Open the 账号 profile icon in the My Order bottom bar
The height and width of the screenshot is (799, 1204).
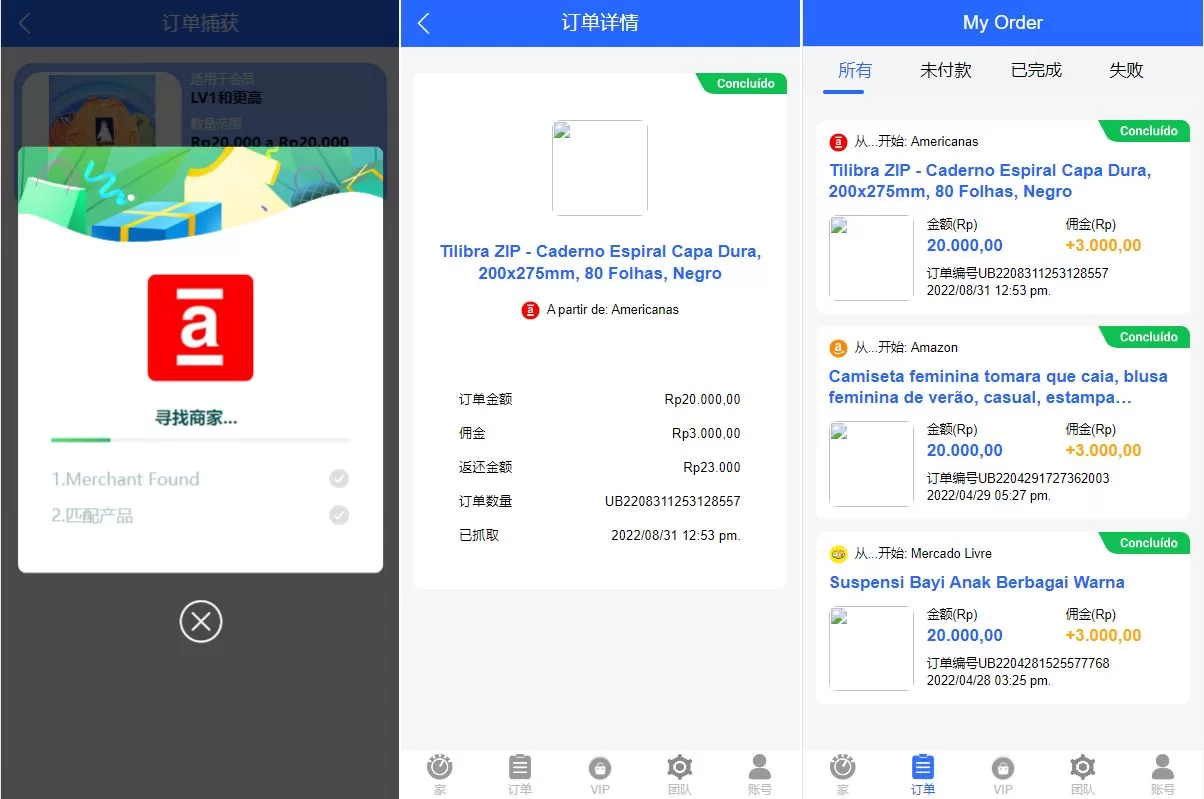pyautogui.click(x=1162, y=768)
